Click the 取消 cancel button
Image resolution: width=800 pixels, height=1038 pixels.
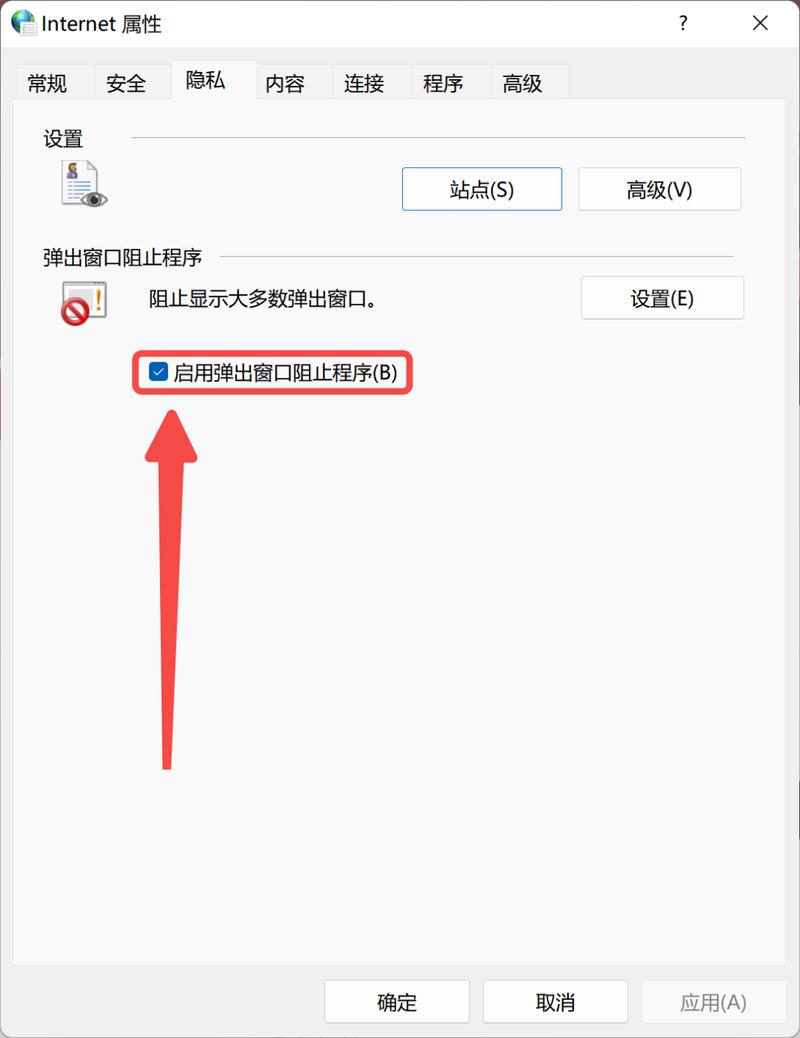click(555, 1002)
